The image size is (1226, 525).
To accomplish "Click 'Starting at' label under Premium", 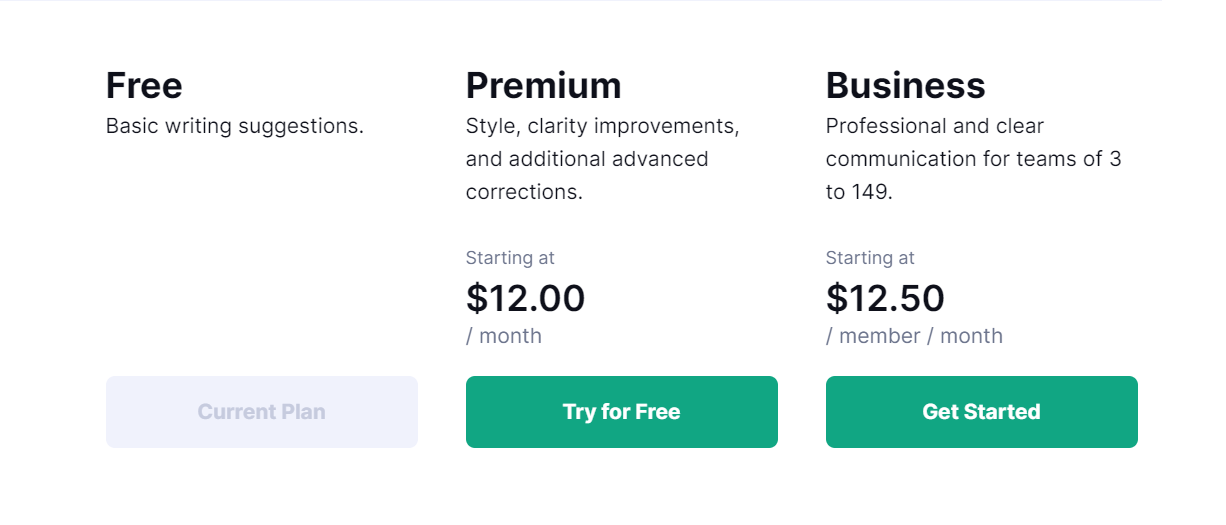I will [x=510, y=258].
